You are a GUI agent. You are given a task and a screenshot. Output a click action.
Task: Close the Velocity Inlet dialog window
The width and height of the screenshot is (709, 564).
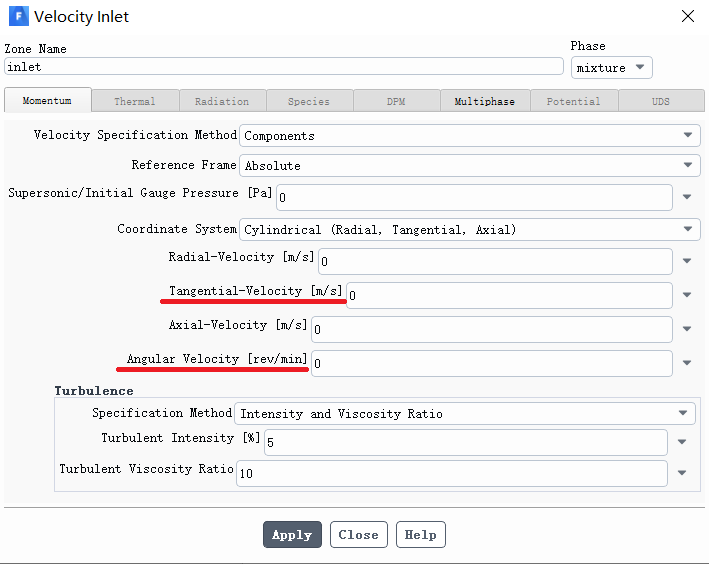pyautogui.click(x=688, y=16)
